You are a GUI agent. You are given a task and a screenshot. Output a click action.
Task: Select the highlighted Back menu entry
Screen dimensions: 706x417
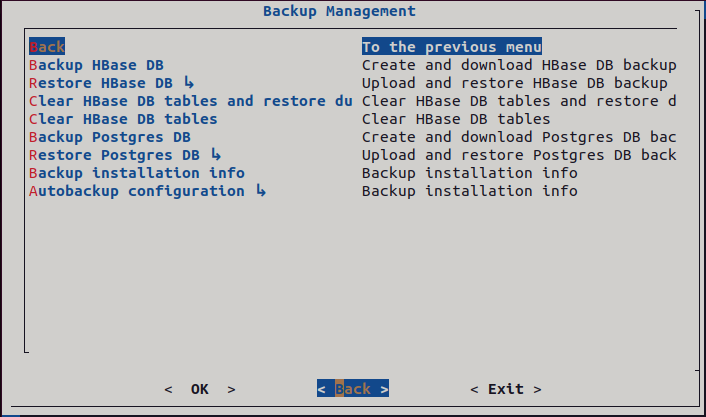[47, 47]
